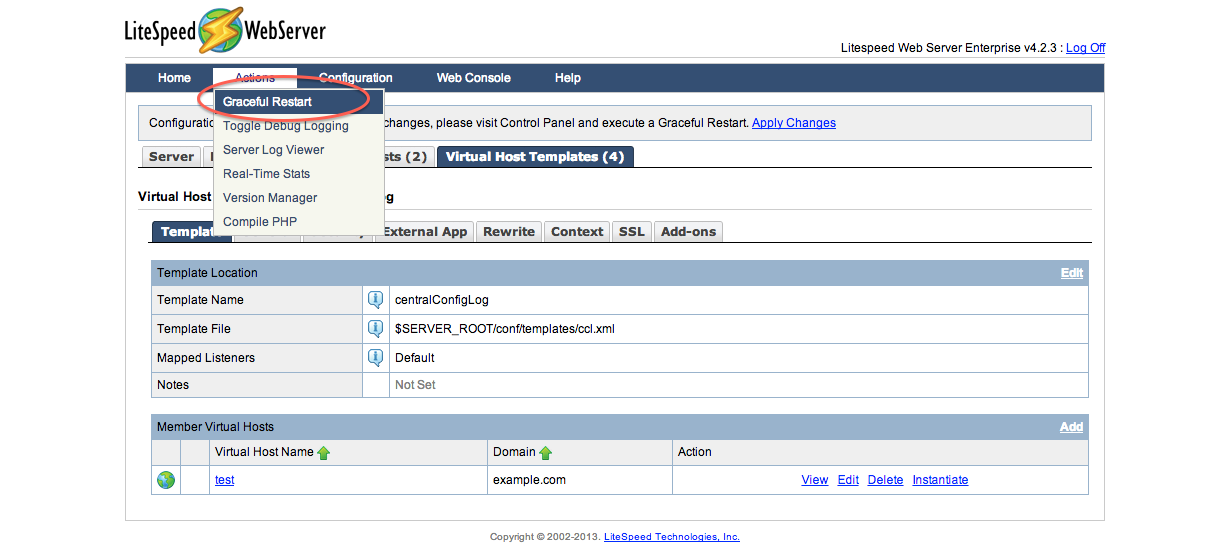
Task: Open the test virtual host link
Action: (x=225, y=480)
